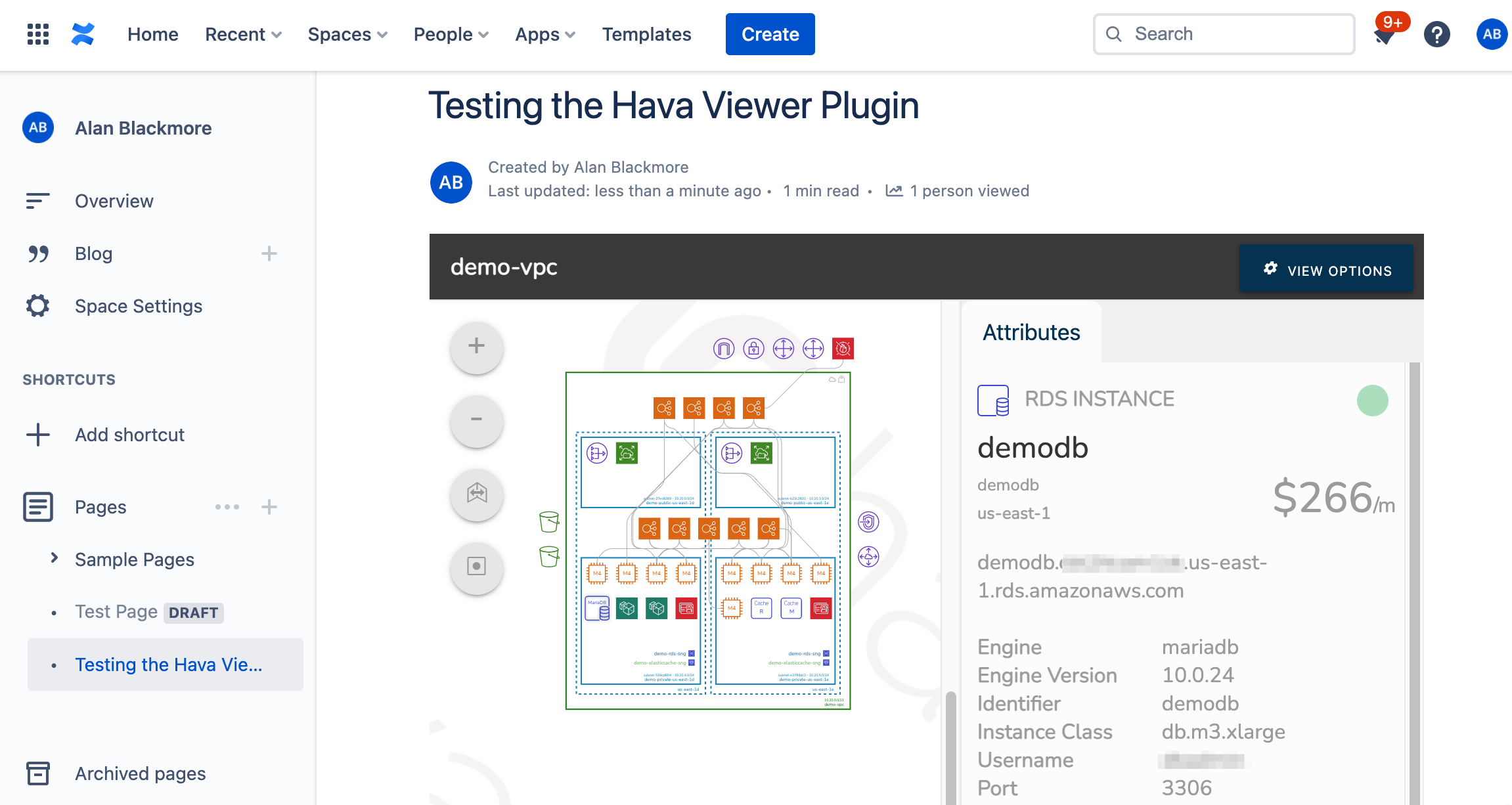The height and width of the screenshot is (805, 1512).
Task: Add a new blog post with plus
Action: point(269,253)
